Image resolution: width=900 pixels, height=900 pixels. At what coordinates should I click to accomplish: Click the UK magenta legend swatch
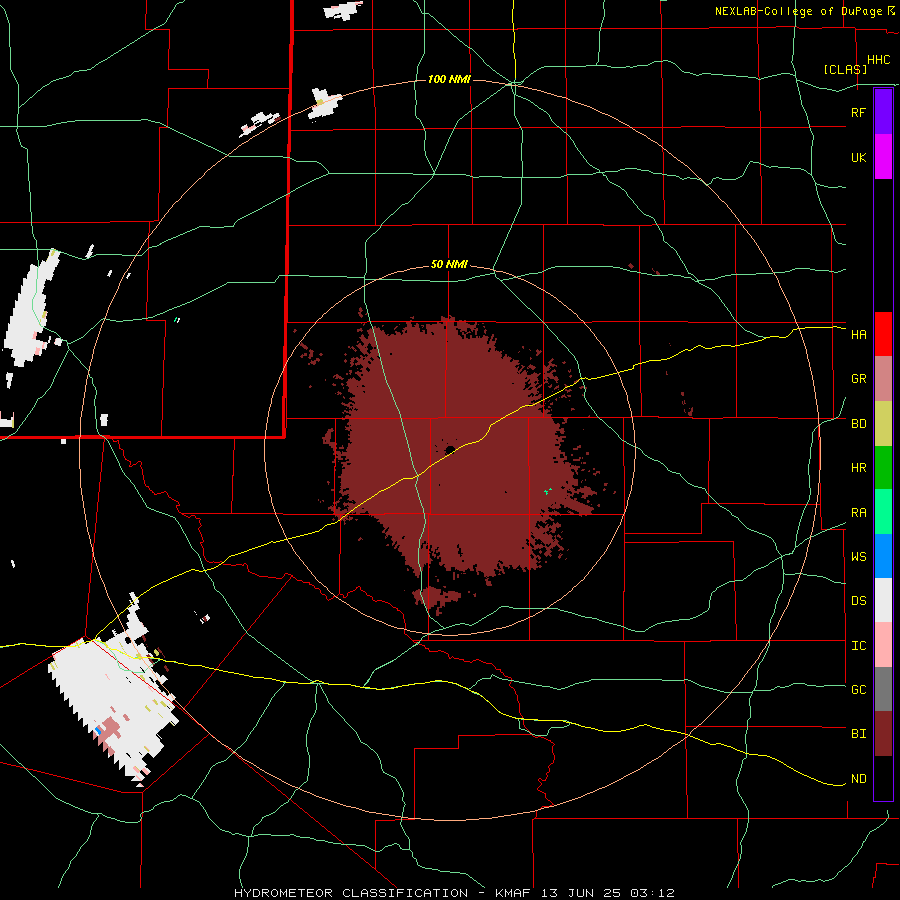tap(883, 157)
